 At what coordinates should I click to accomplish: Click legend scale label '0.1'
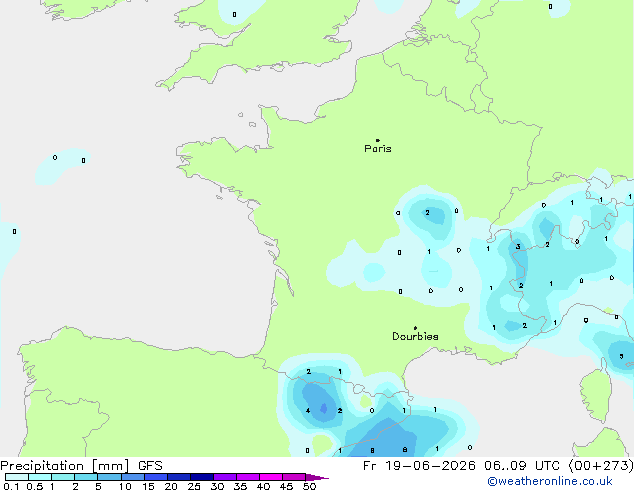[11, 486]
